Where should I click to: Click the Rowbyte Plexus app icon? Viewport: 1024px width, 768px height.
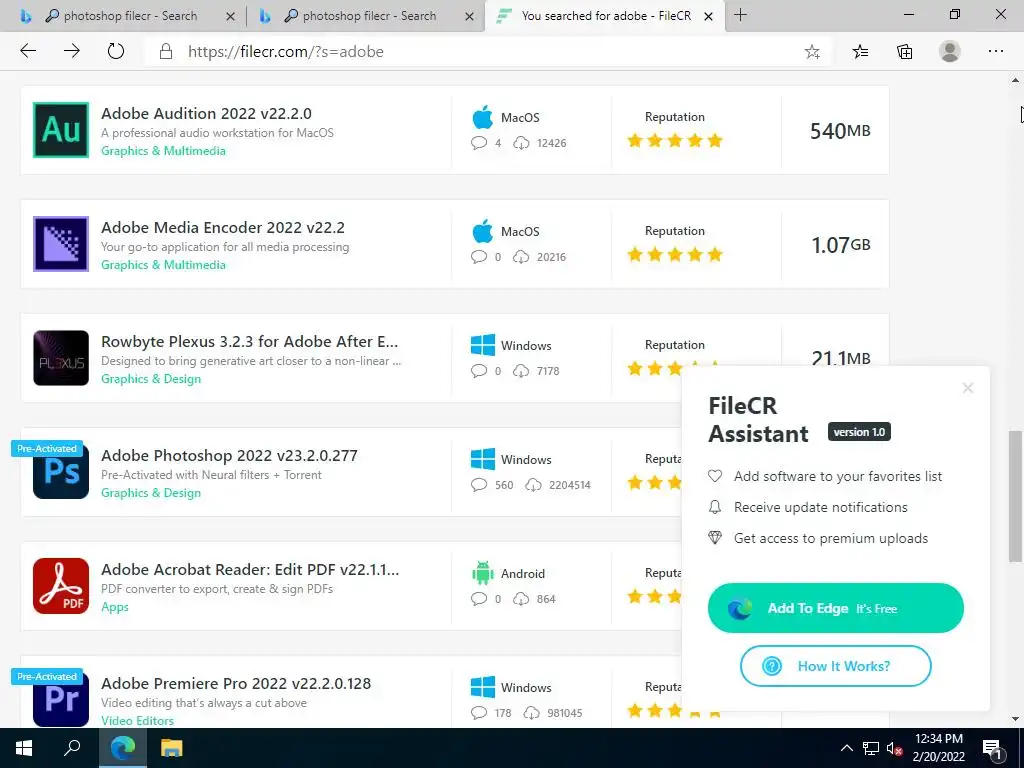click(x=61, y=358)
